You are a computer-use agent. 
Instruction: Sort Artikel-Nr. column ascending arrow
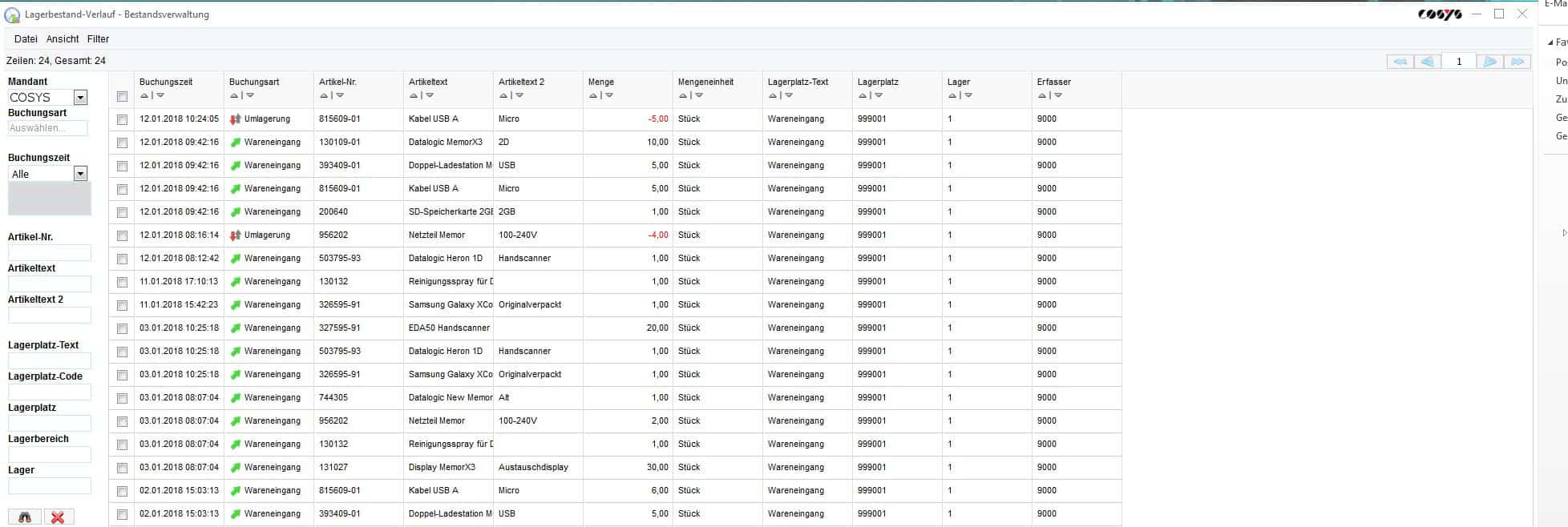tap(324, 95)
